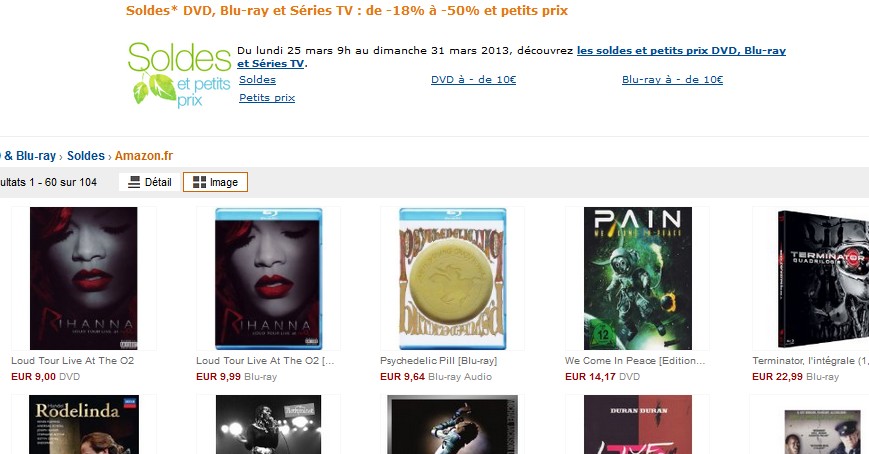Select the Image grid view
The height and width of the screenshot is (454, 869).
215,182
